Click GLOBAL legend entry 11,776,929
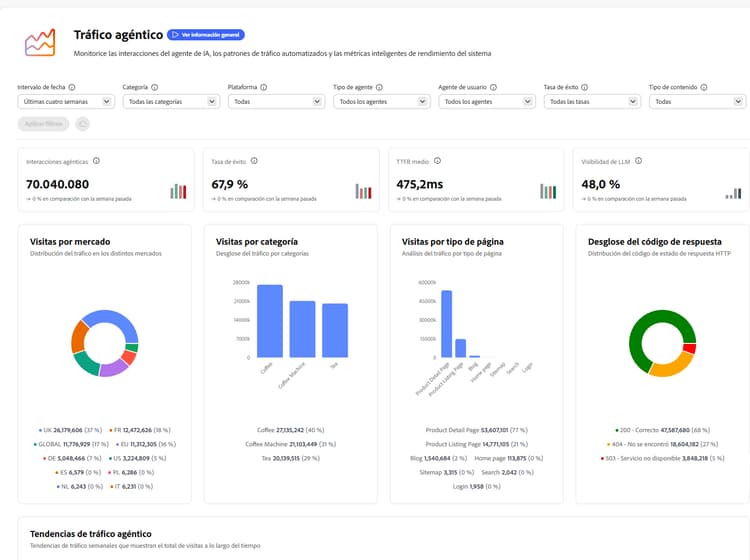Viewport: 750px width, 560px height. click(71, 444)
